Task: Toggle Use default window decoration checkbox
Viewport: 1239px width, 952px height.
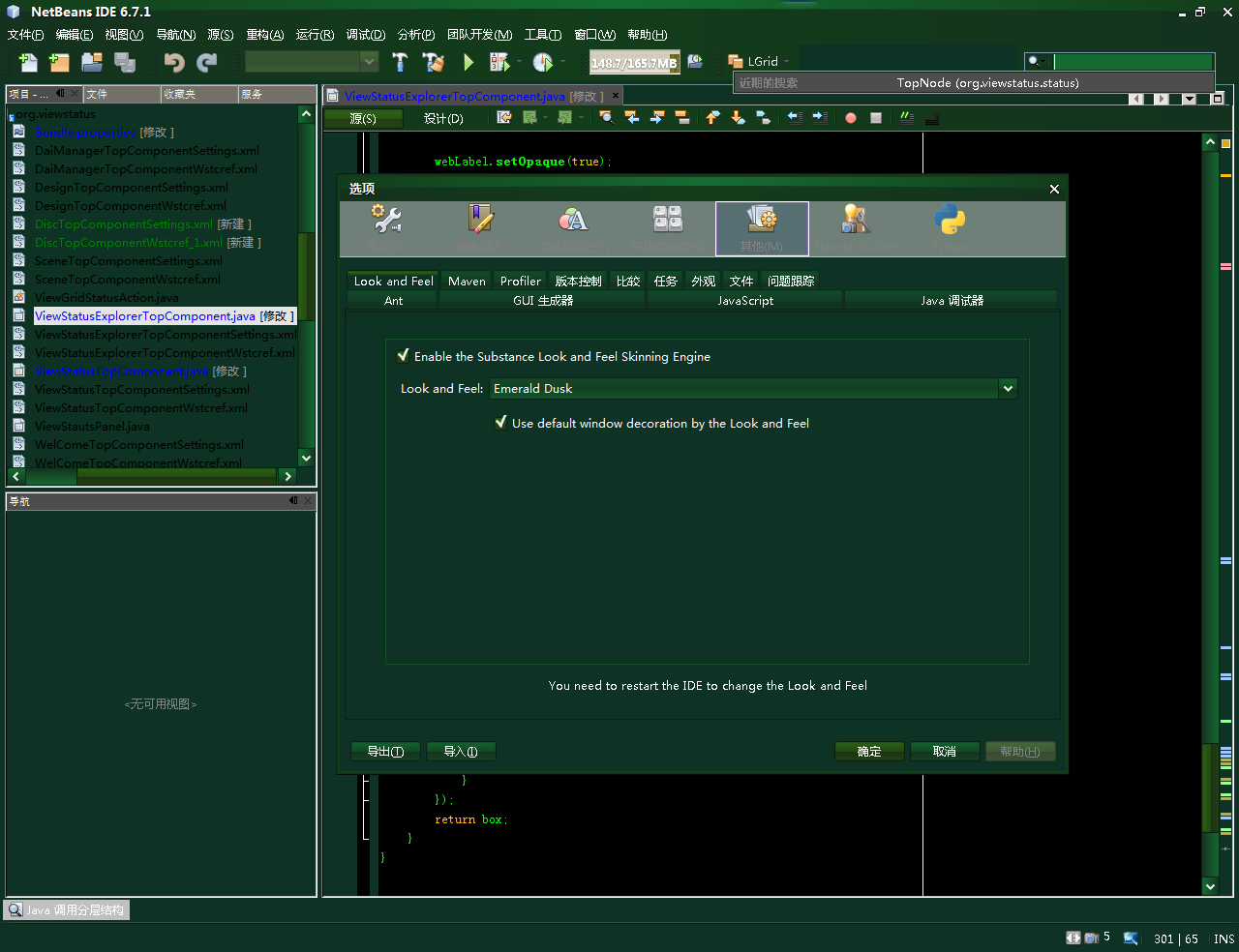Action: point(500,423)
